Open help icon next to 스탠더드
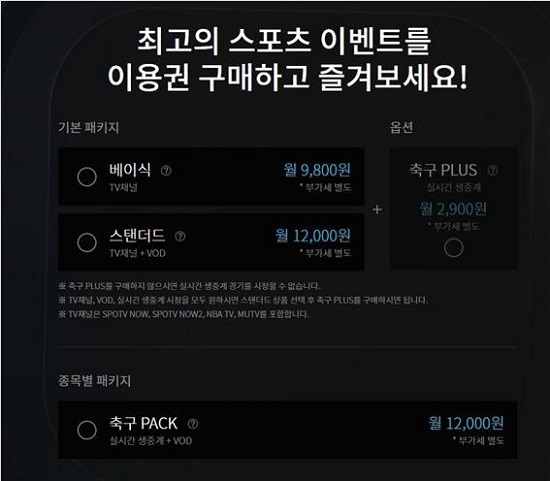 pyautogui.click(x=180, y=236)
